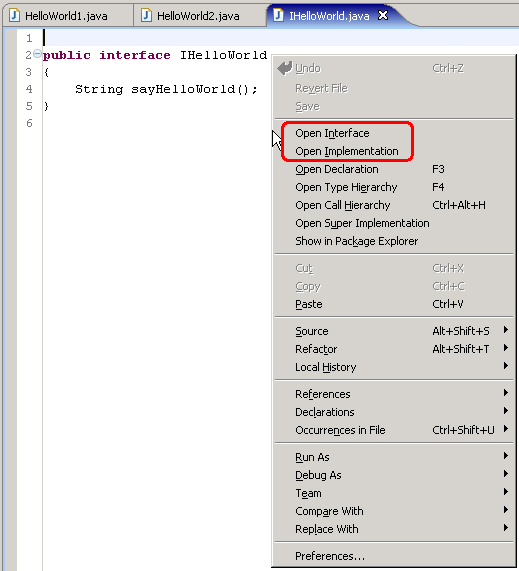Expand the Source submenu arrow

[x=506, y=330]
